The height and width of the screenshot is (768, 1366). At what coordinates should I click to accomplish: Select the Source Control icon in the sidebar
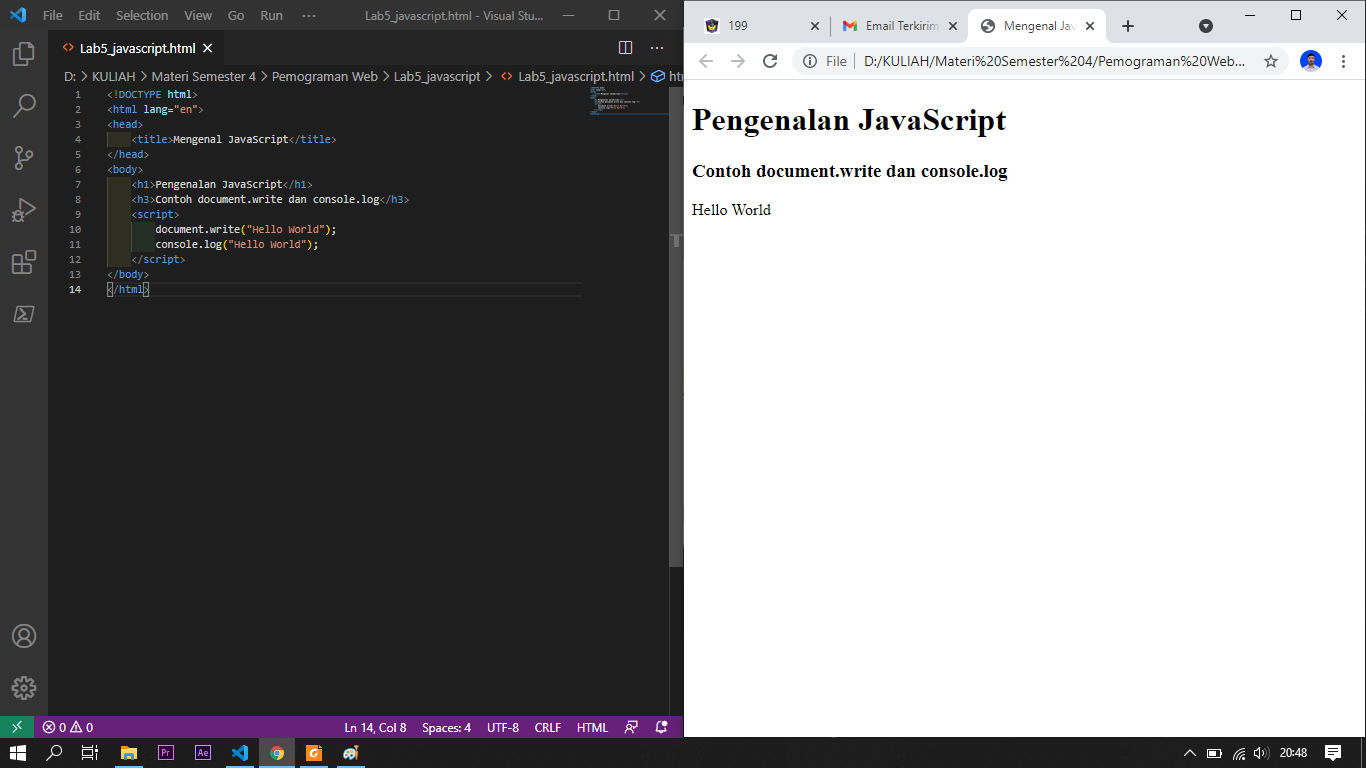[x=23, y=158]
